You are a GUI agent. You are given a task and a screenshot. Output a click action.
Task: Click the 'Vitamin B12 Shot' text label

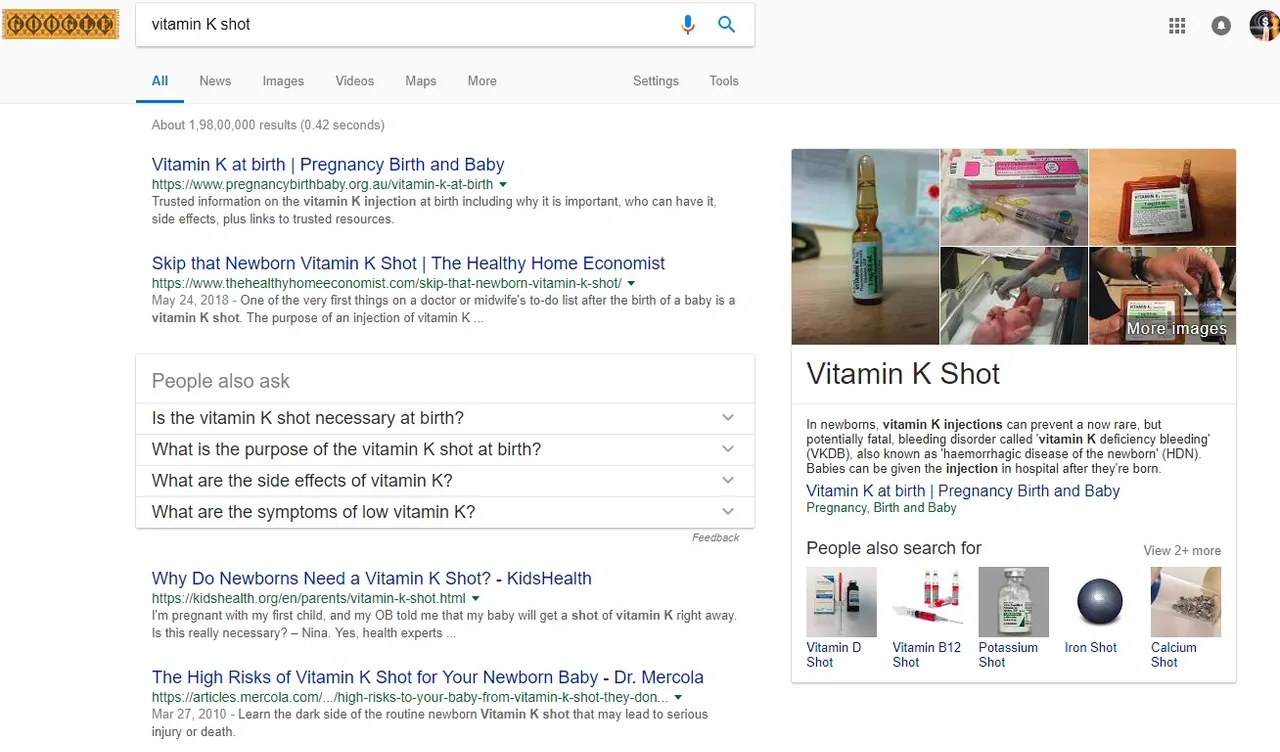(x=927, y=655)
